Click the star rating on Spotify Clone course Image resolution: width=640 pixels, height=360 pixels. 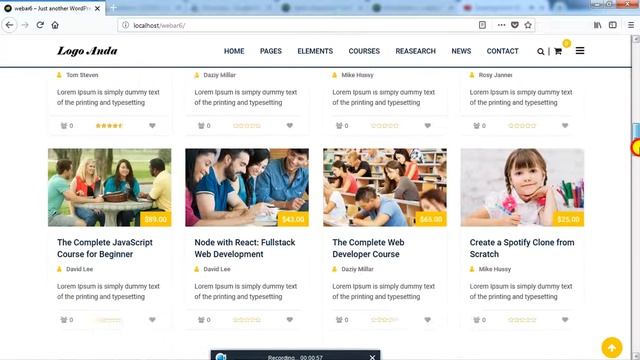(522, 320)
